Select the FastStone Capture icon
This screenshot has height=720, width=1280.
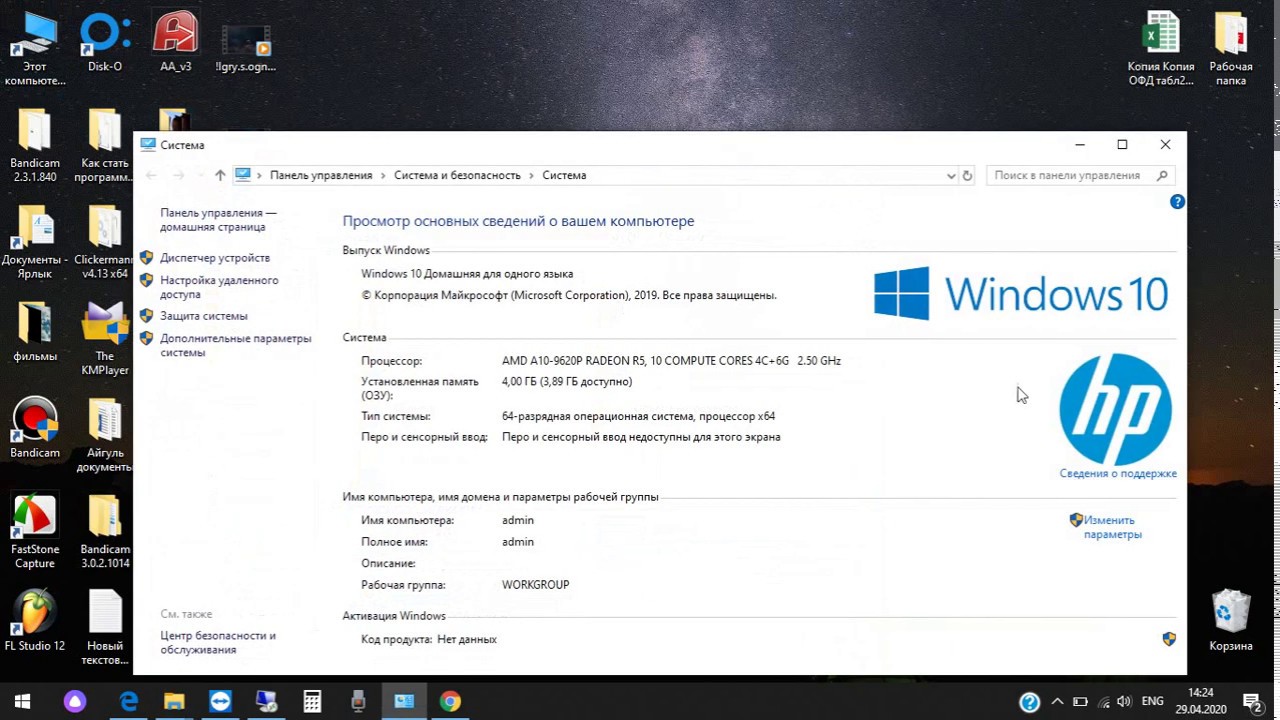pyautogui.click(x=35, y=532)
